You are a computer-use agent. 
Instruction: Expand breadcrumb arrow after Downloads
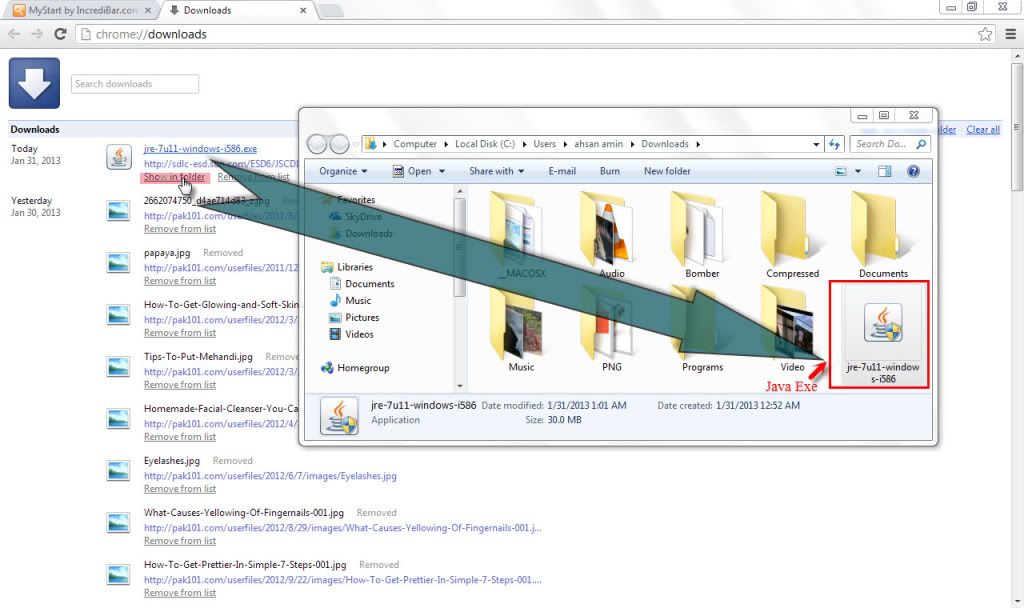click(698, 144)
